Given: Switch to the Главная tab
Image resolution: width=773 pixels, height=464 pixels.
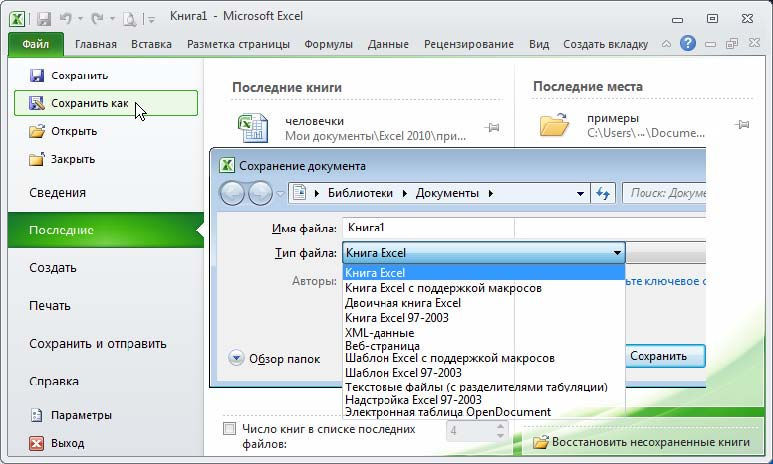Looking at the screenshot, I should tap(96, 44).
